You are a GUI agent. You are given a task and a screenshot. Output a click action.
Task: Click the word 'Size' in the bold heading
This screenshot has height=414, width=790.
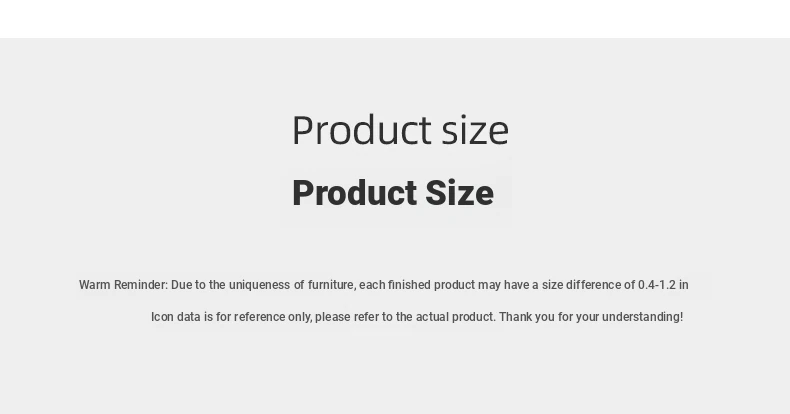click(x=459, y=193)
